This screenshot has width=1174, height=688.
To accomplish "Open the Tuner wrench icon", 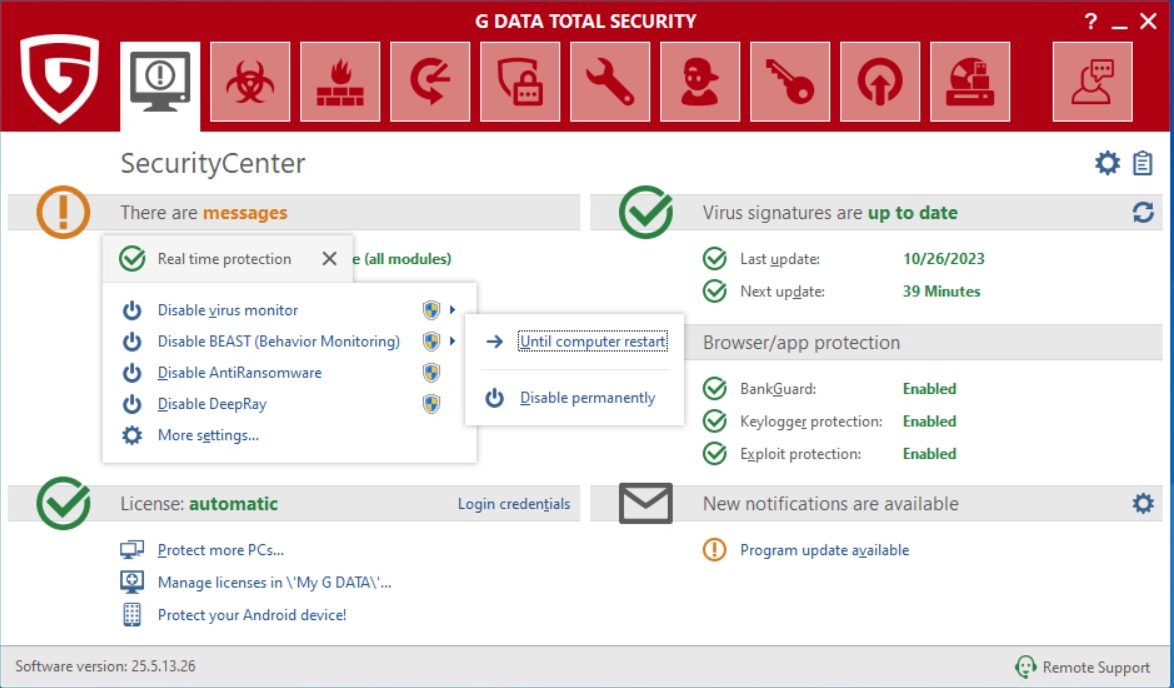I will click(610, 81).
